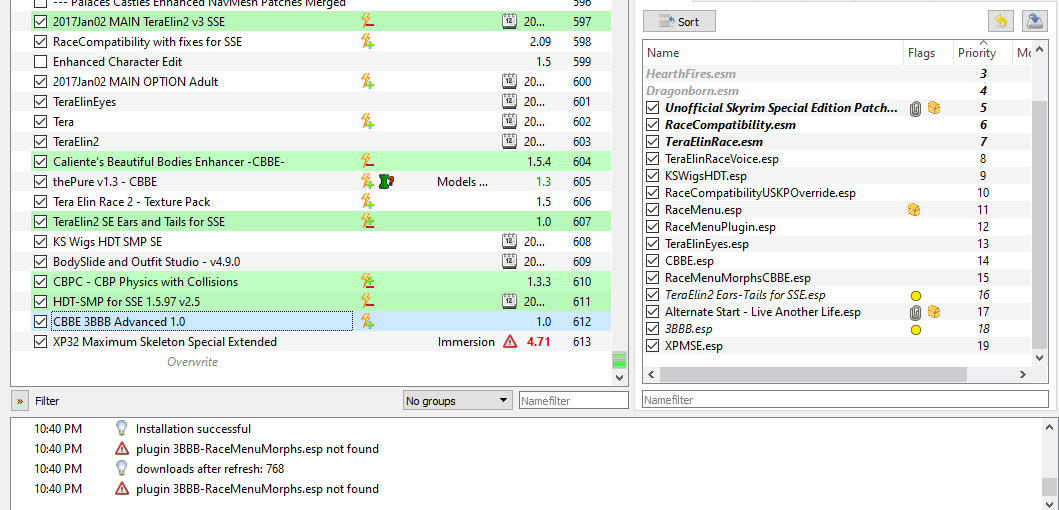This screenshot has height=510, width=1059.
Task: Click conflict icon on CBPC - CBP Physics with Collisions
Action: coord(367,282)
